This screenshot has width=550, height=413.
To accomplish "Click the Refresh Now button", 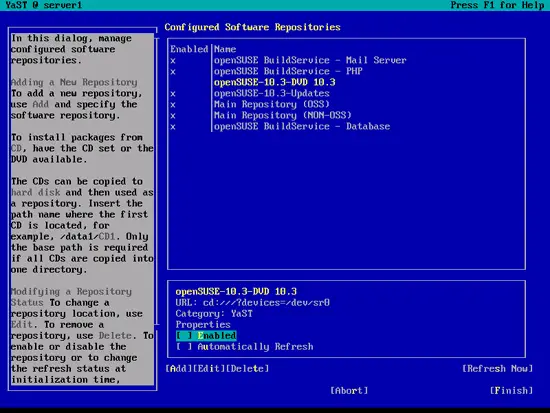I will (497, 369).
